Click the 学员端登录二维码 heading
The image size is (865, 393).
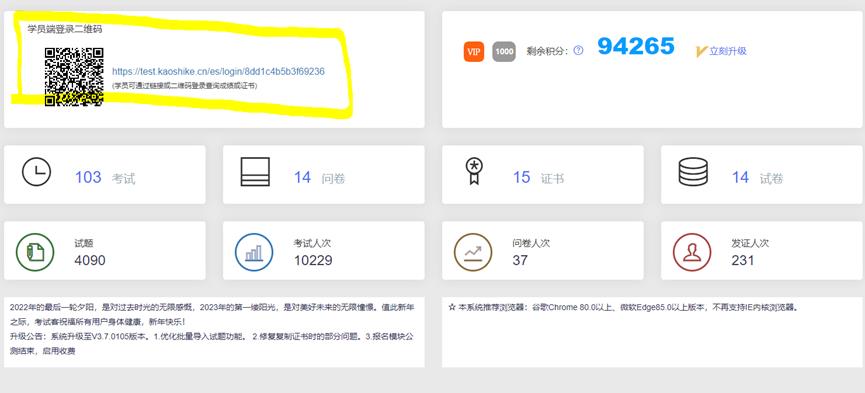pyautogui.click(x=65, y=29)
